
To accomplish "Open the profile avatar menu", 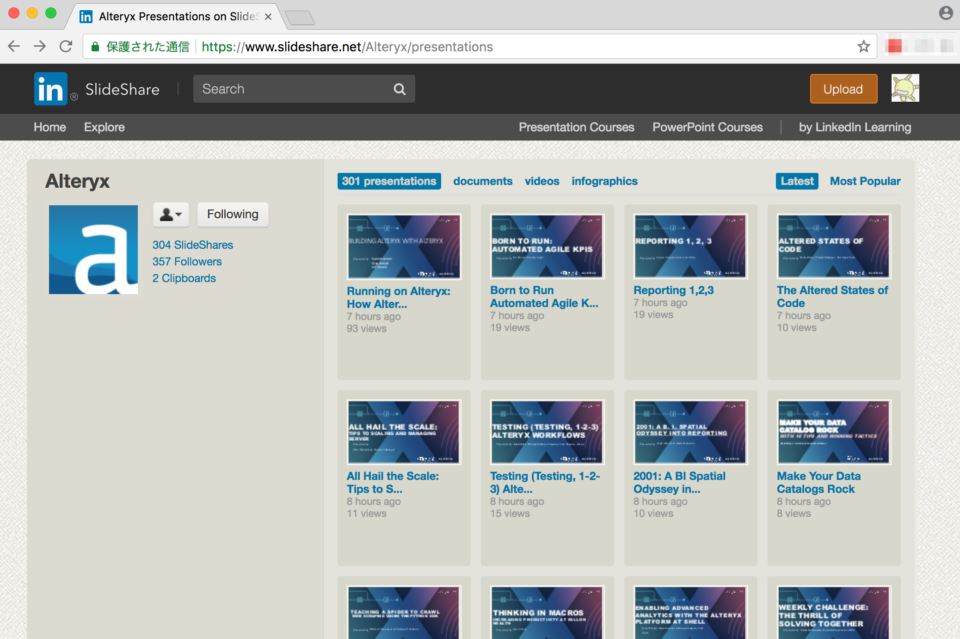I will (906, 89).
